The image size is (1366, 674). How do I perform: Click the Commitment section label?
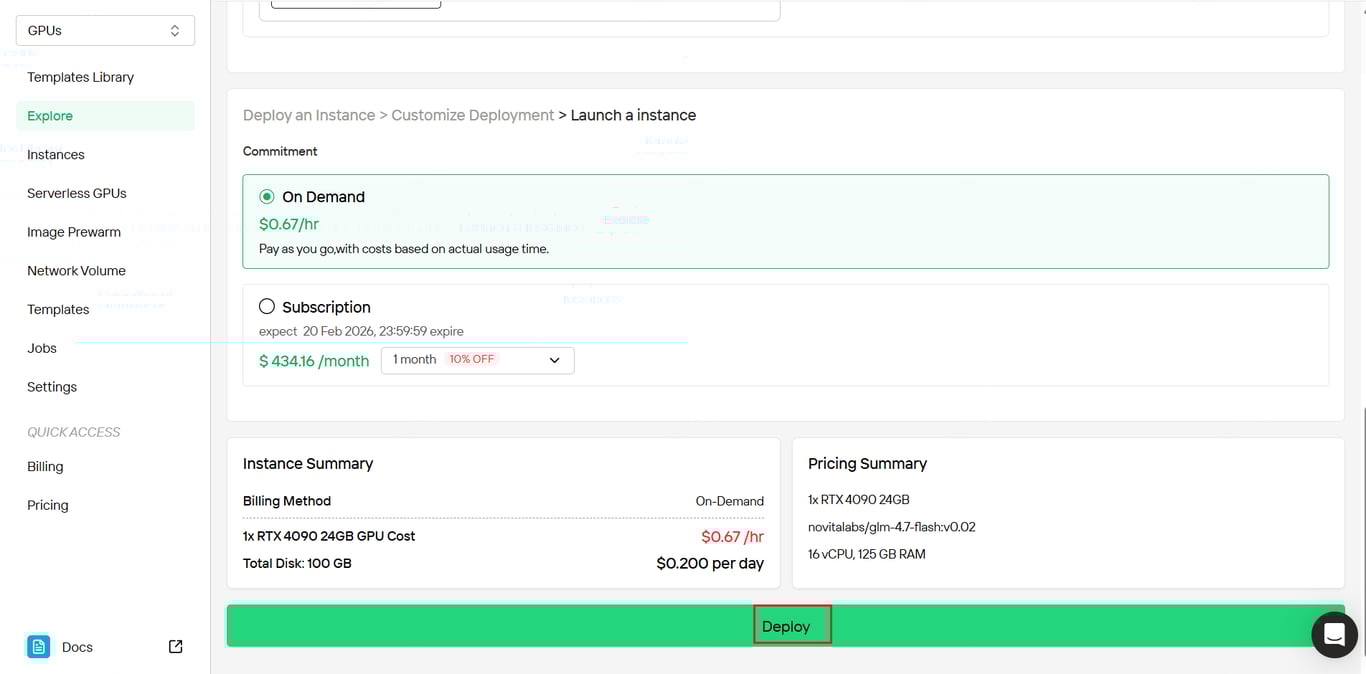pos(280,151)
